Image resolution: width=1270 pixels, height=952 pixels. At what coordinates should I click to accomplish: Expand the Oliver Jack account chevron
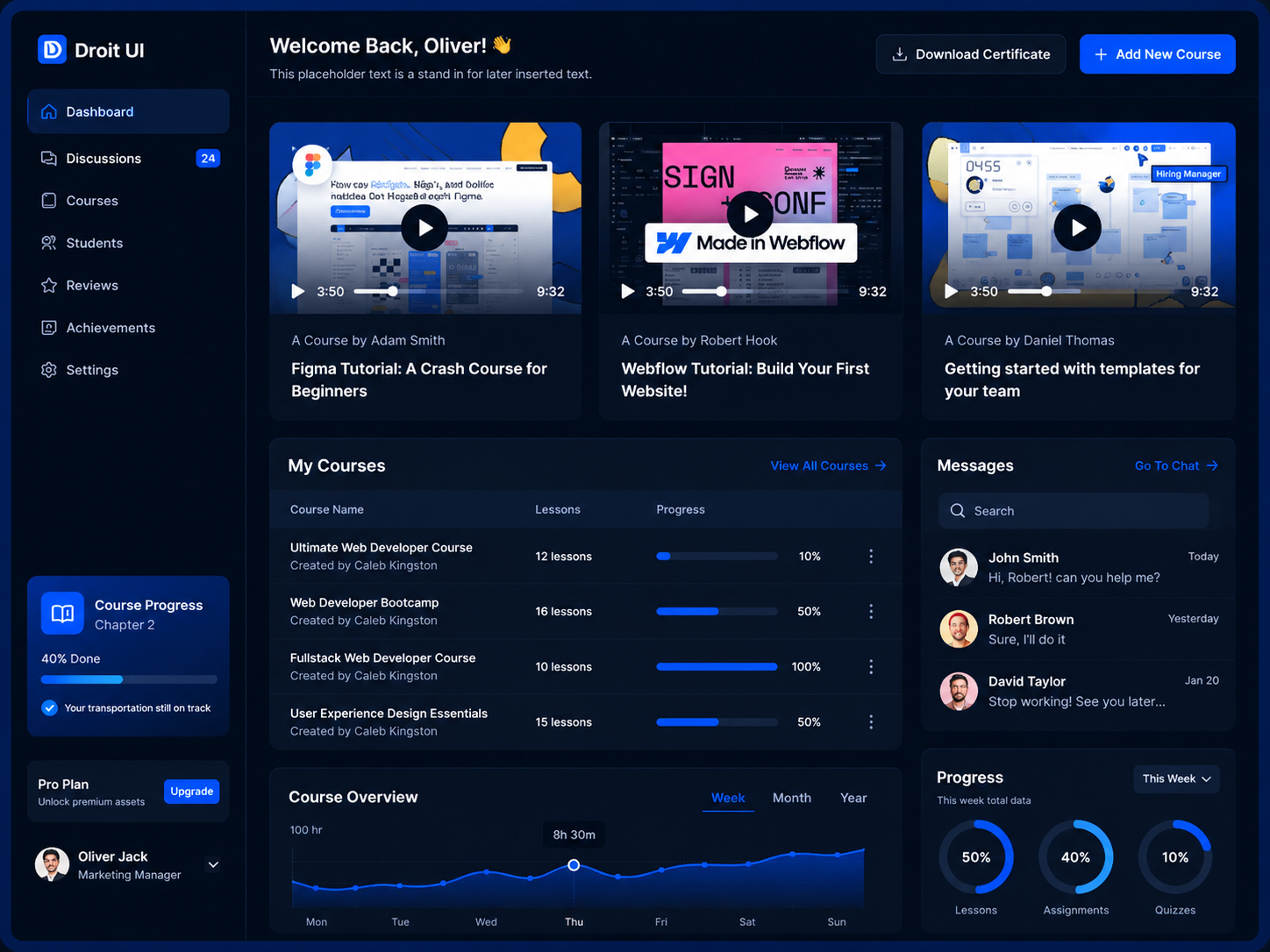point(213,864)
